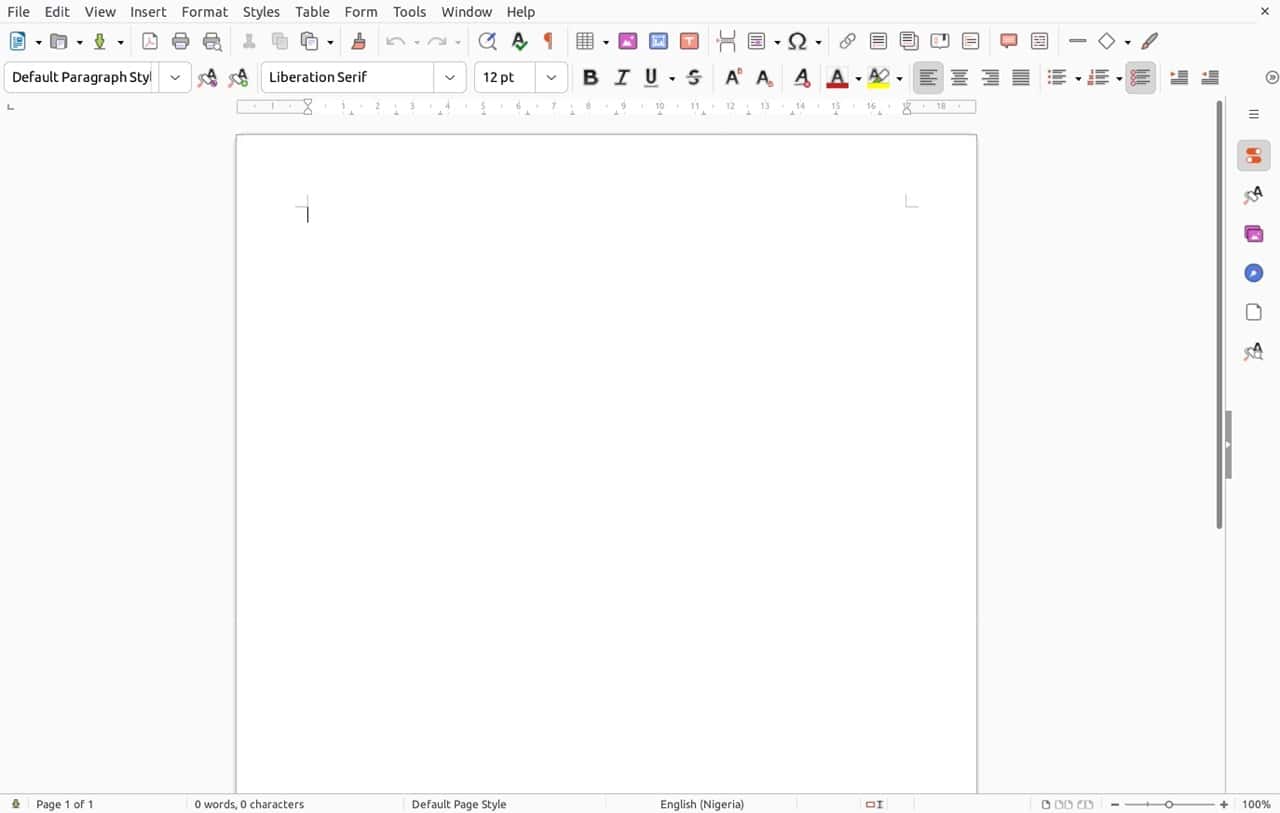
Task: Enable italic formatting
Action: [x=621, y=77]
